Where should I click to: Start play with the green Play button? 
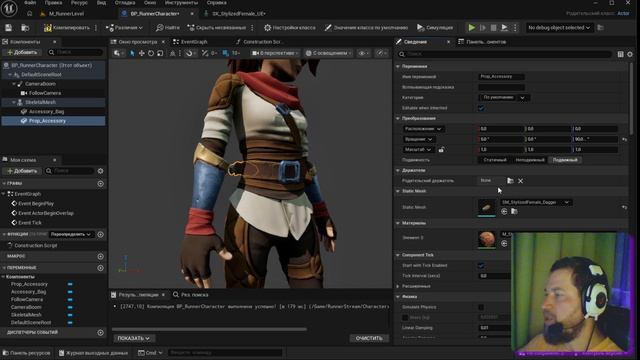click(471, 28)
